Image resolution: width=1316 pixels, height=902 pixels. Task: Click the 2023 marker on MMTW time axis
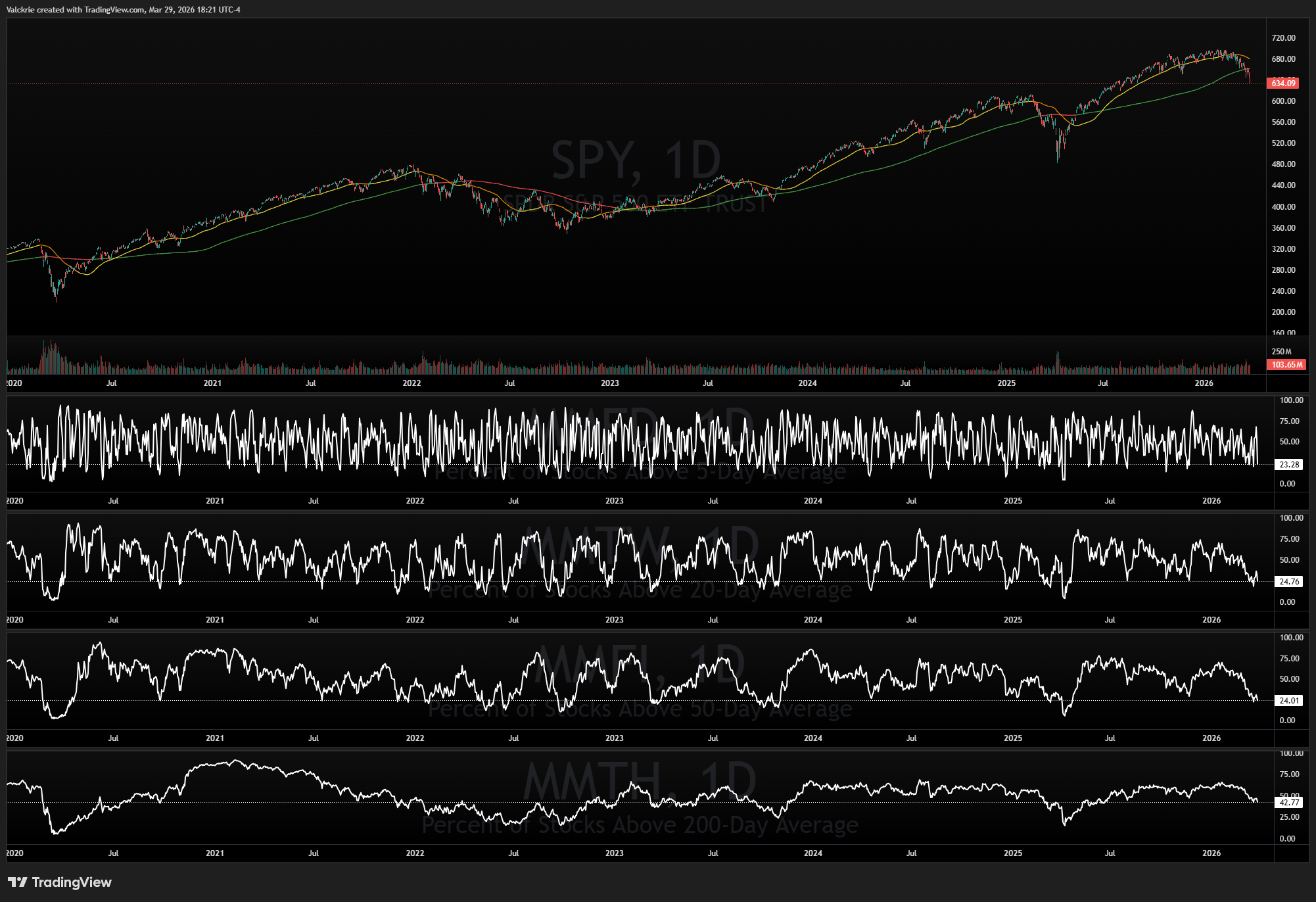(614, 620)
